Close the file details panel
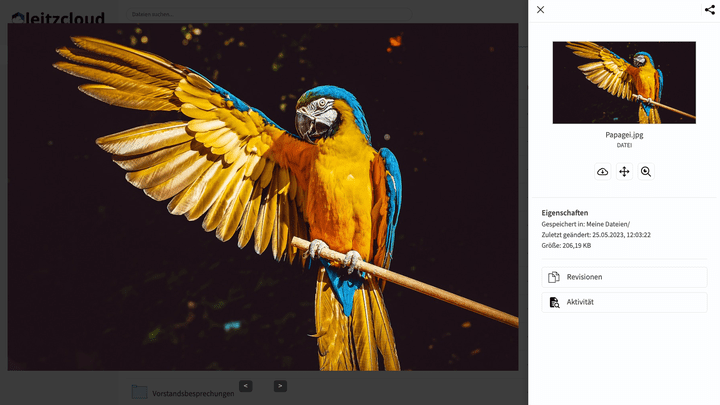 tap(541, 10)
